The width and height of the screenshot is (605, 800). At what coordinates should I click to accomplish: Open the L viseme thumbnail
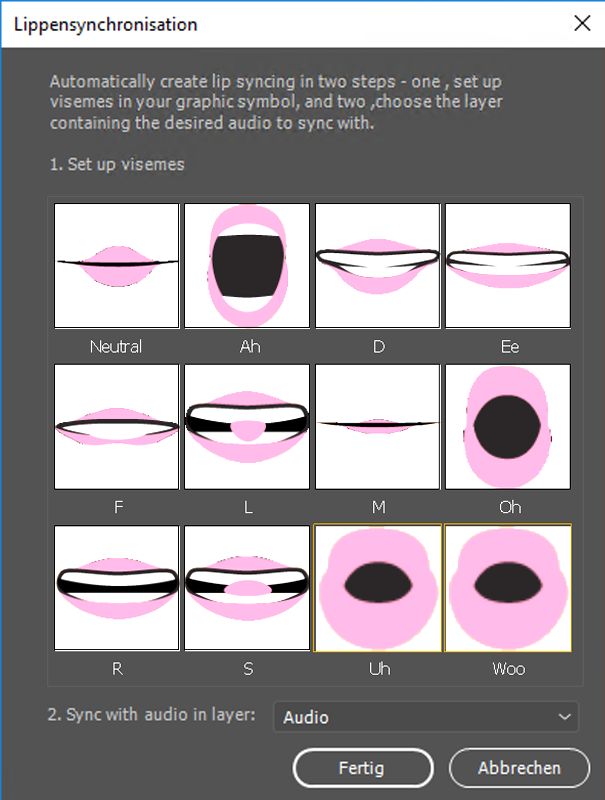[247, 427]
